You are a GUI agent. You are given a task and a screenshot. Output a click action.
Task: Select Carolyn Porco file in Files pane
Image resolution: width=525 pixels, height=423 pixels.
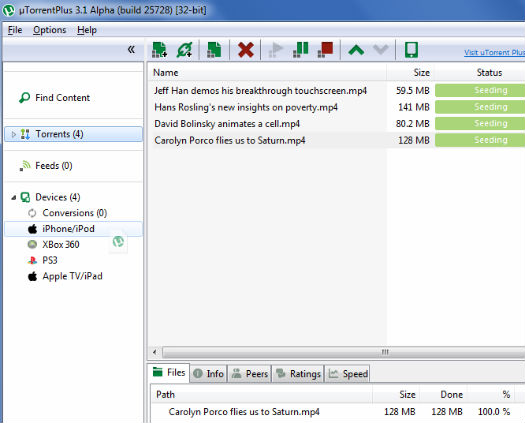click(x=244, y=412)
